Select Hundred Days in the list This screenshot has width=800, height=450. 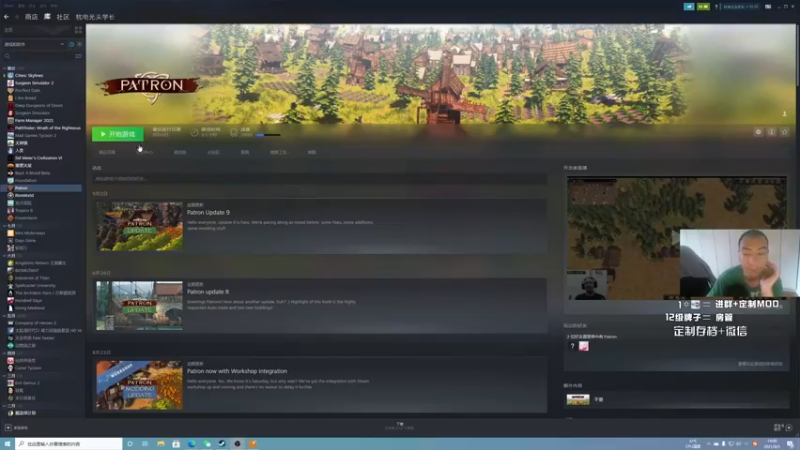pos(28,301)
